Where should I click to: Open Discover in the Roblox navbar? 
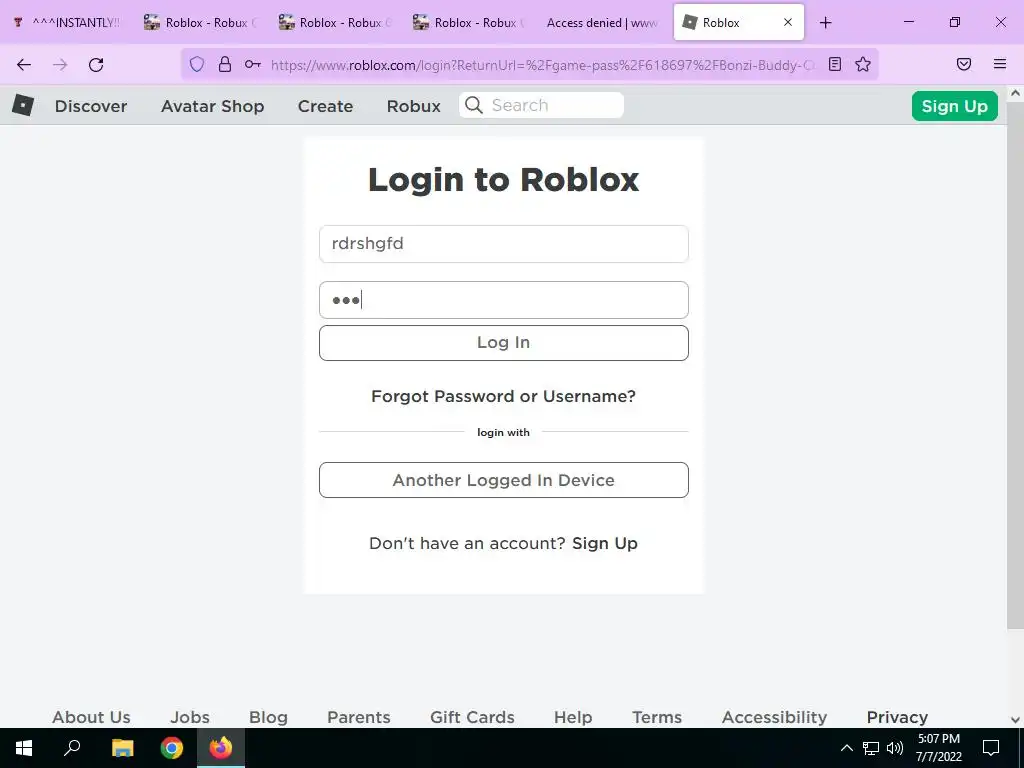click(x=91, y=106)
